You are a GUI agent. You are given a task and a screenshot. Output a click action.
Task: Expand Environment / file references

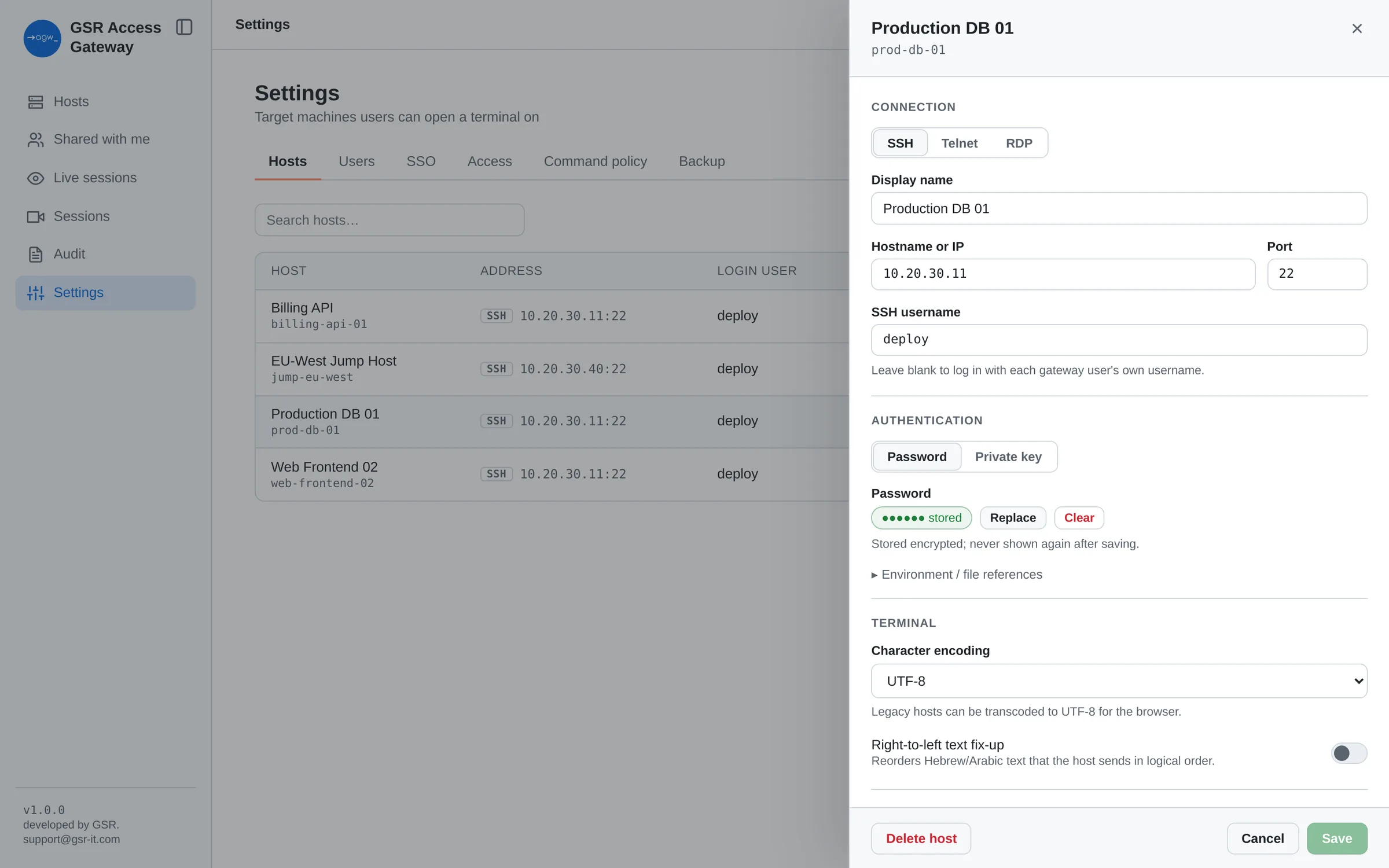point(957,575)
